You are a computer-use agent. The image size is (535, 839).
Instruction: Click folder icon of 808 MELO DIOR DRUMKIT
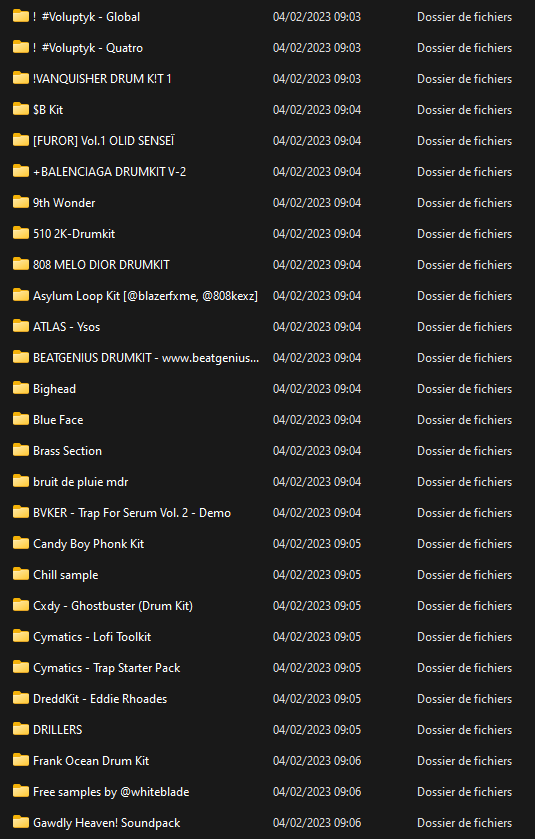pos(21,264)
